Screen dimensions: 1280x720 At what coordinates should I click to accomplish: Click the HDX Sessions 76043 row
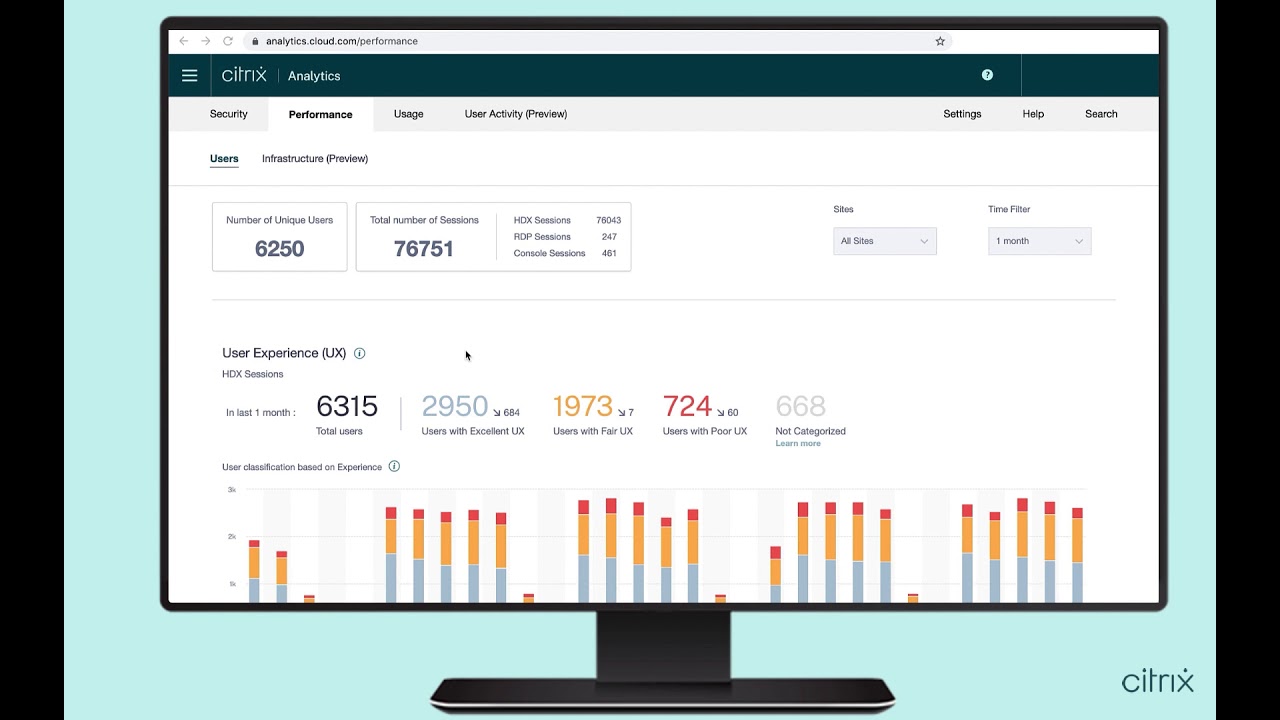click(567, 220)
